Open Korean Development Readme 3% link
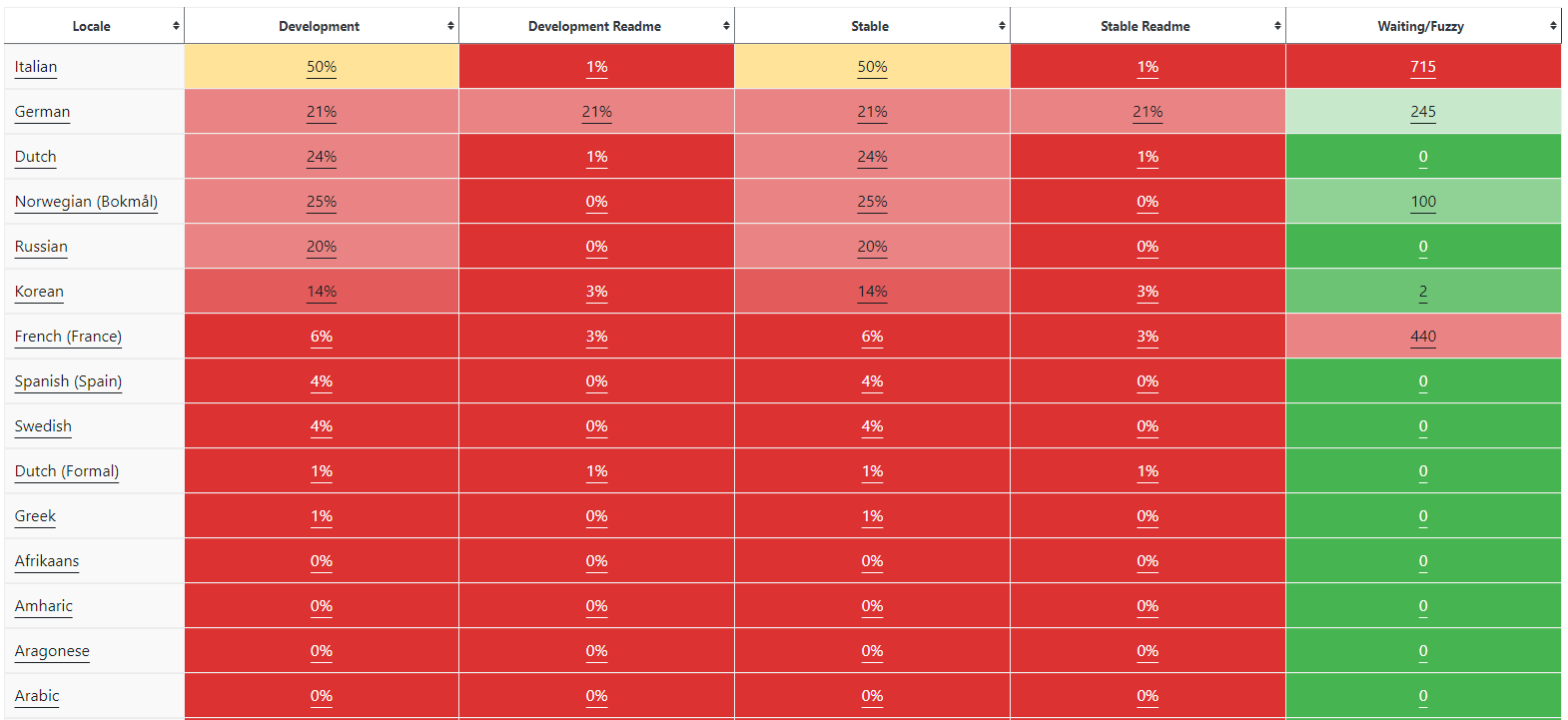The height and width of the screenshot is (720, 1568). pyautogui.click(x=597, y=292)
